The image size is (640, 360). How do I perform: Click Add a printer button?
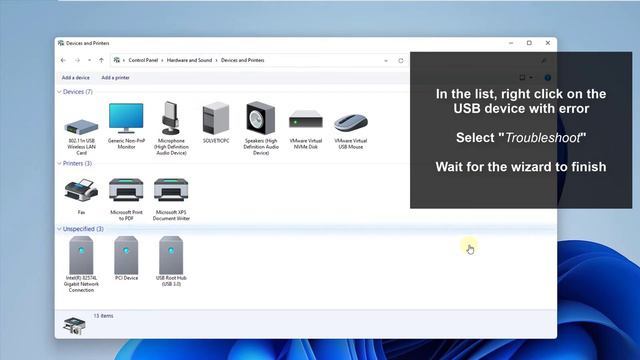tap(116, 78)
